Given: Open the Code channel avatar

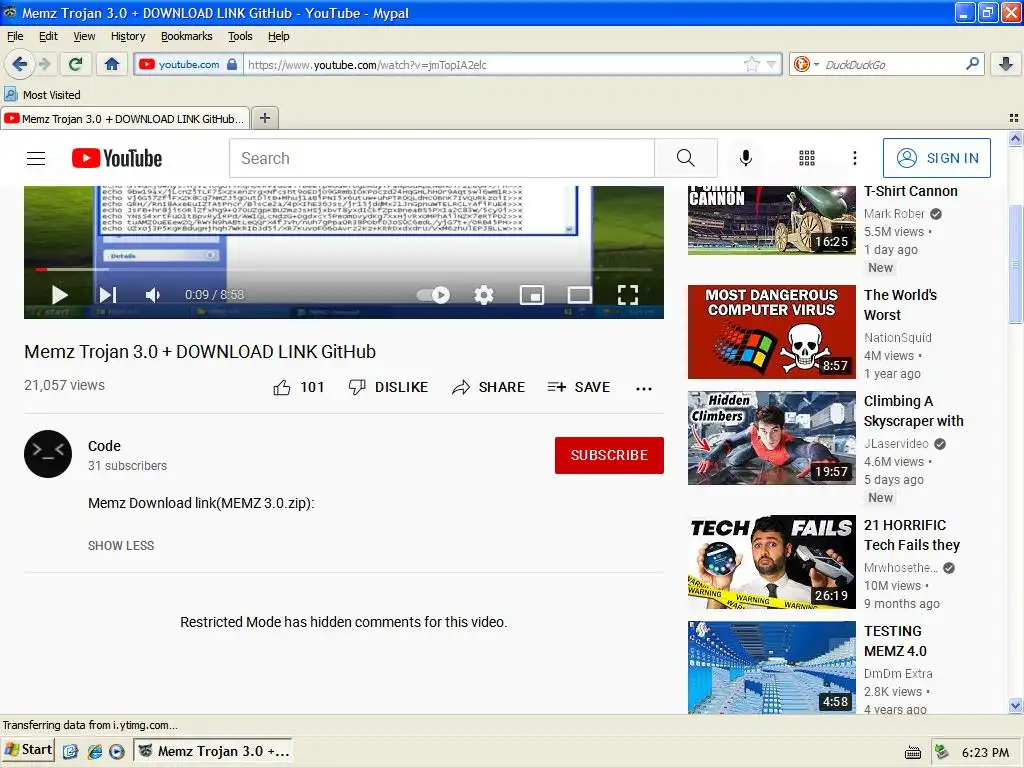Looking at the screenshot, I should (48, 454).
